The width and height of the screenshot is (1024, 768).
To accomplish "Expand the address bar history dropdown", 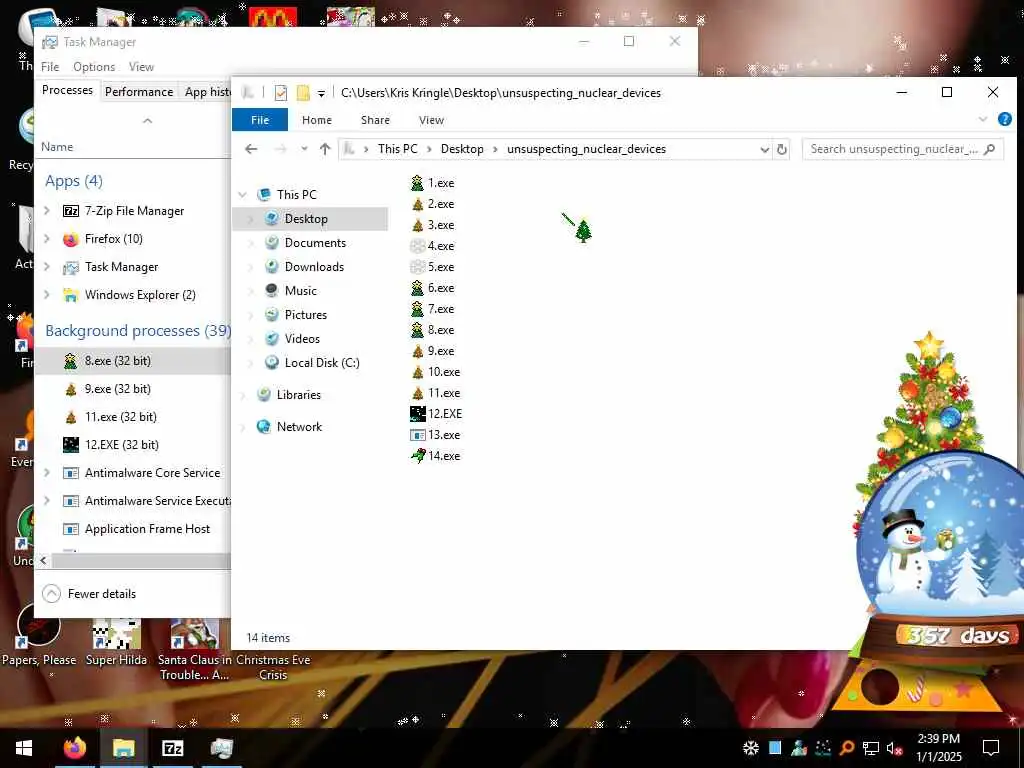I will pos(764,150).
